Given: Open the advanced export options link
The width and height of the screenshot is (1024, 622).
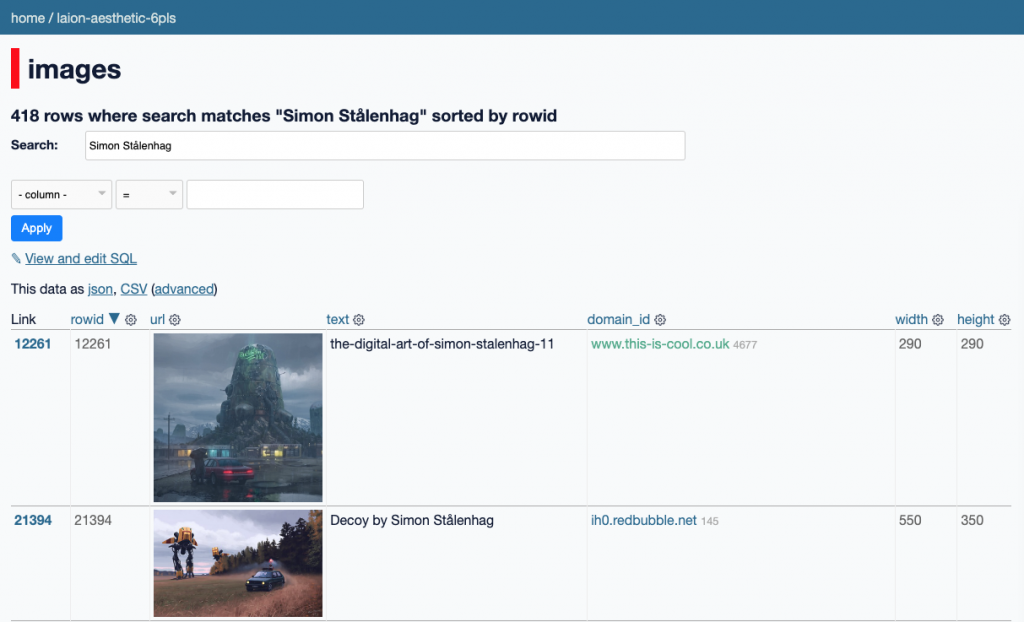Looking at the screenshot, I should pos(184,289).
